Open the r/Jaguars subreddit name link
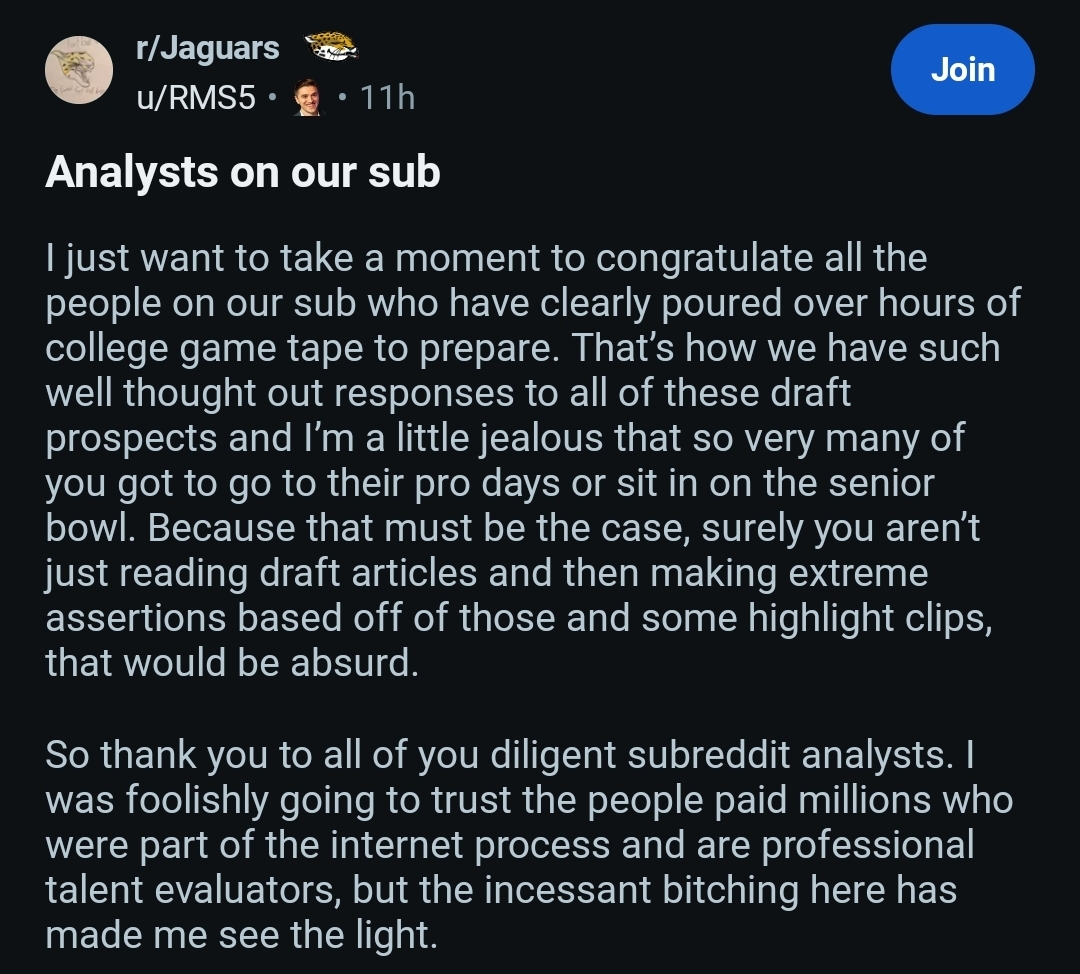The width and height of the screenshot is (1080, 974). (x=208, y=48)
